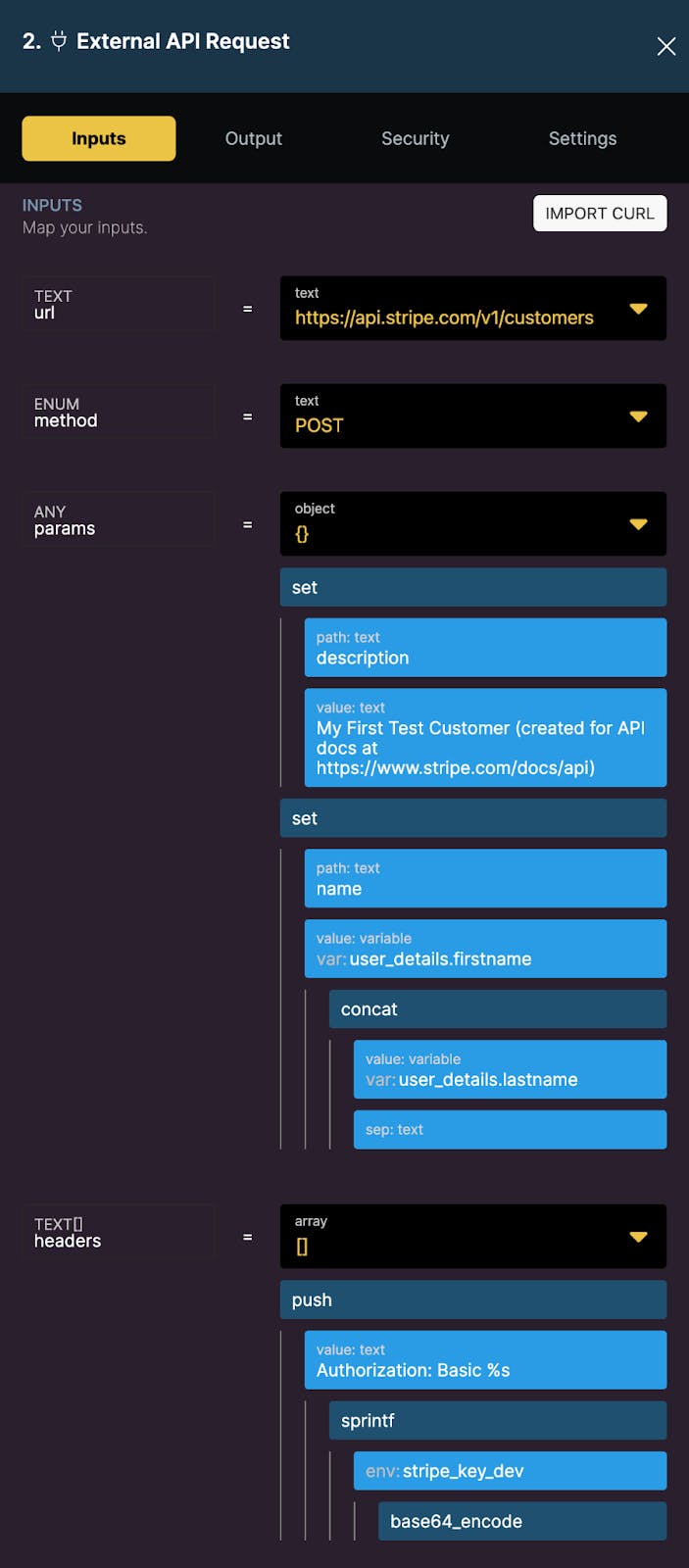This screenshot has height=1568, width=689.
Task: Click the Import cURL button
Action: (x=600, y=214)
